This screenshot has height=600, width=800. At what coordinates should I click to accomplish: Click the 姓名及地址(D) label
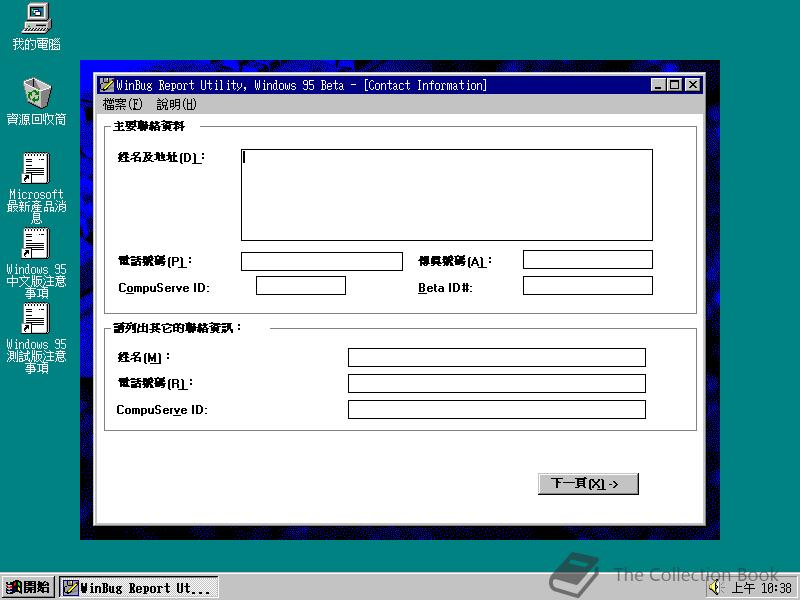(161, 157)
